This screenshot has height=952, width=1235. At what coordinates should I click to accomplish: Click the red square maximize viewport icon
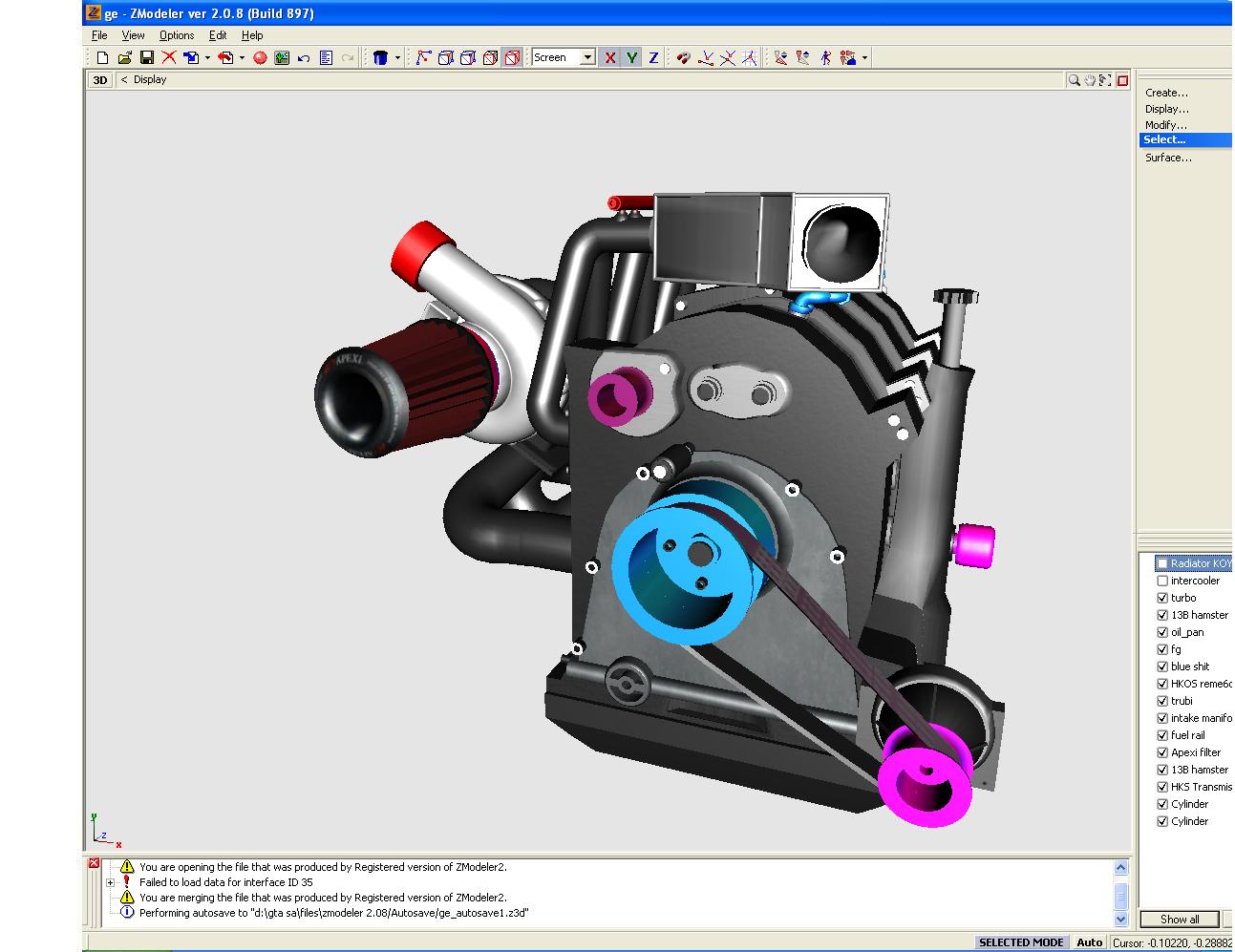[x=1122, y=80]
